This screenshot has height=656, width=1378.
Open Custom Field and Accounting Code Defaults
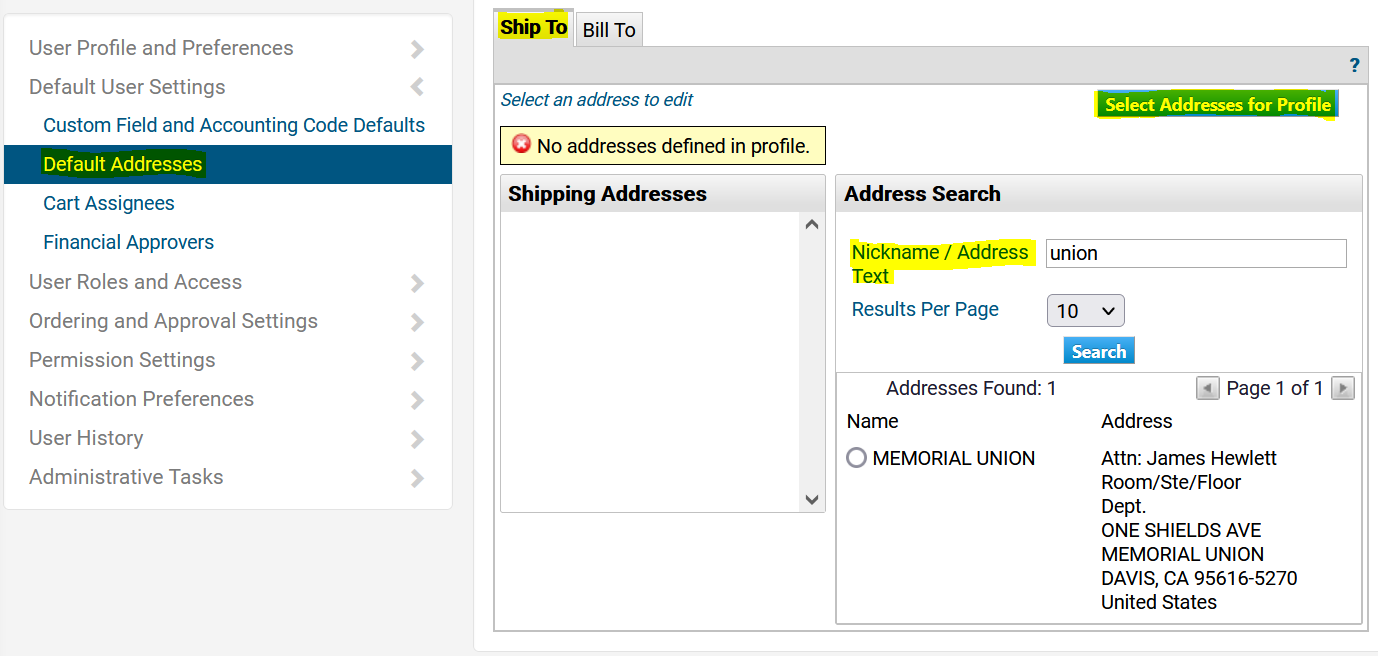[234, 125]
